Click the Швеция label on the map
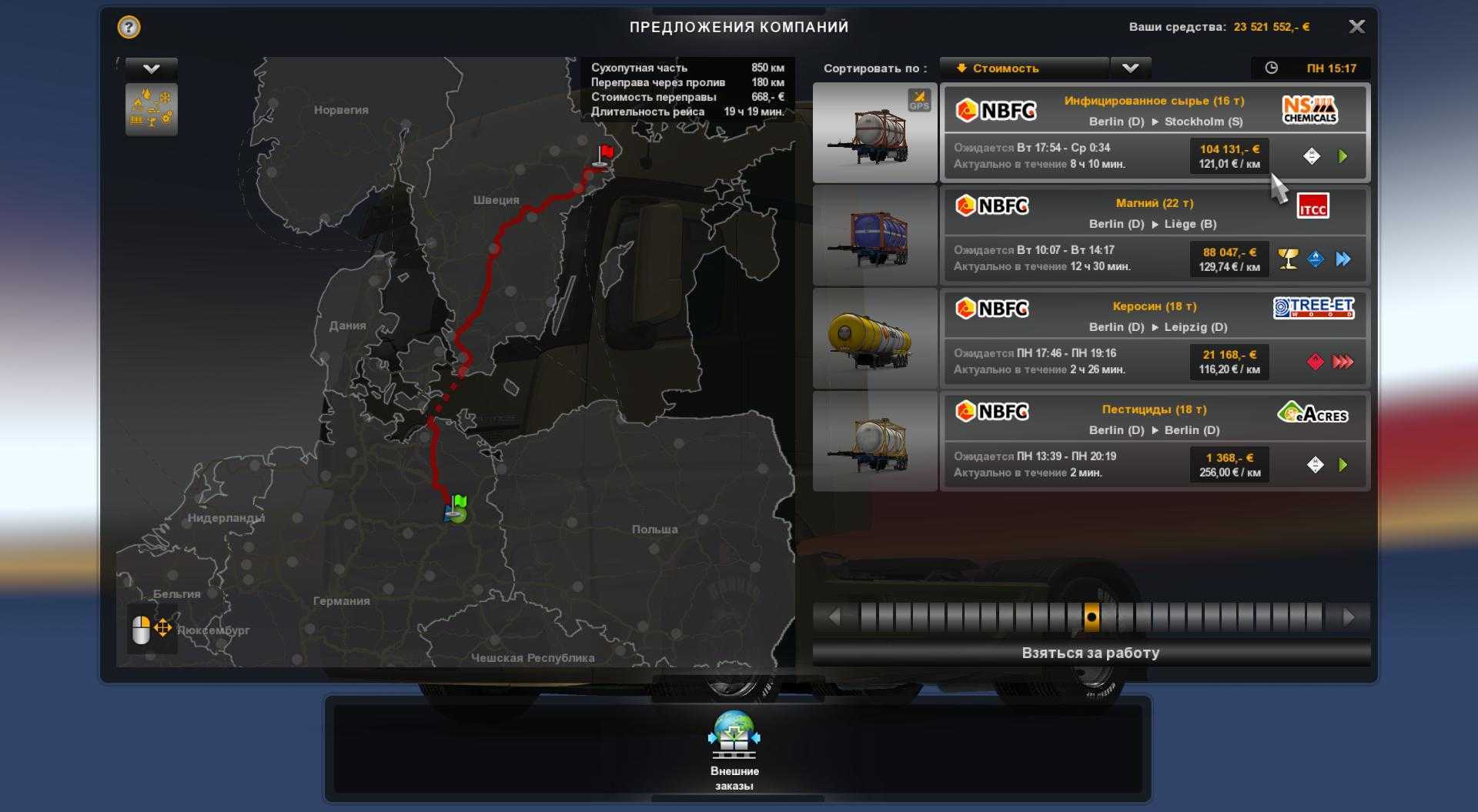The height and width of the screenshot is (812, 1478). point(496,200)
